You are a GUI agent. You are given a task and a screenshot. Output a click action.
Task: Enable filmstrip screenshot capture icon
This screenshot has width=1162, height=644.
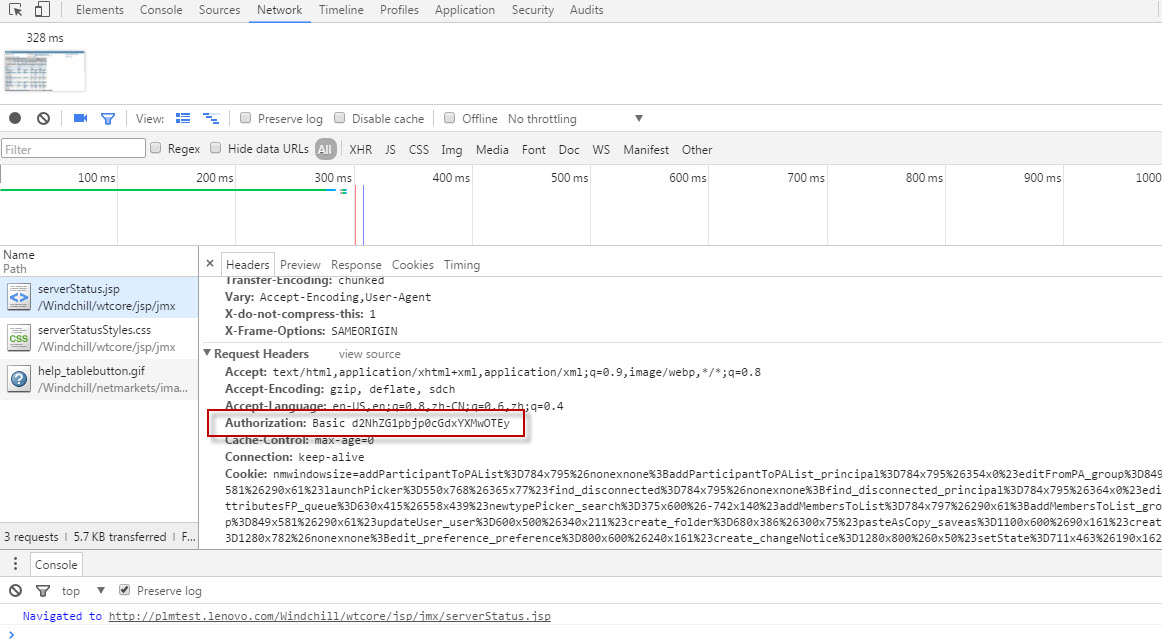[82, 118]
